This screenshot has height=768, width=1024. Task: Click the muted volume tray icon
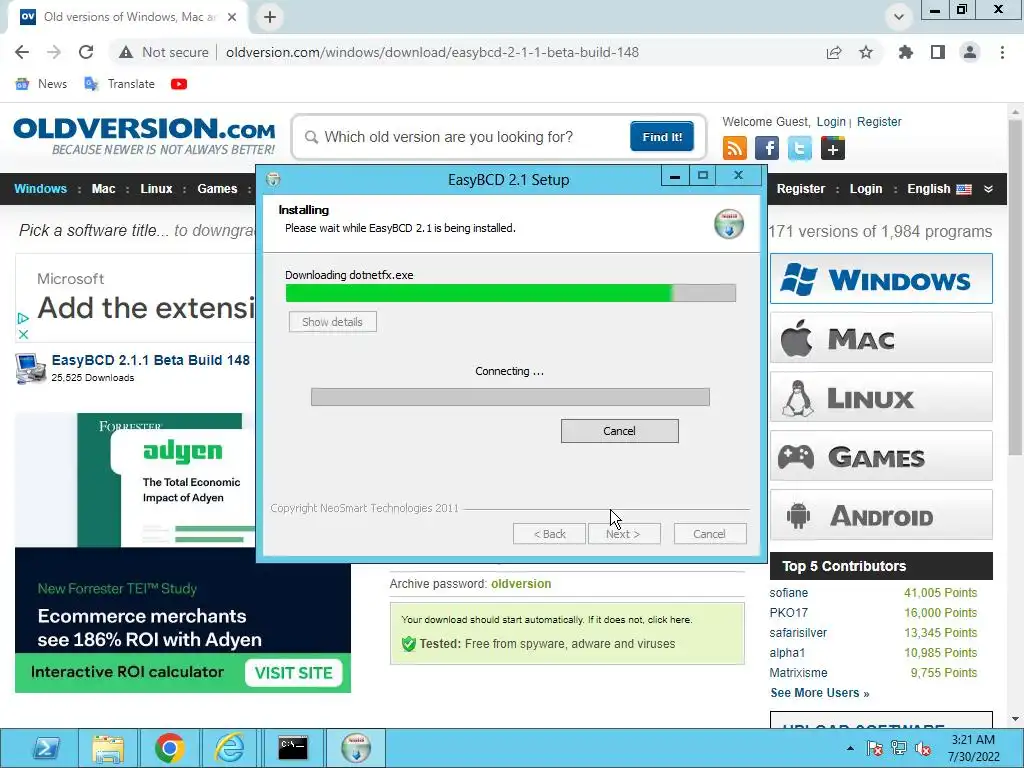pos(923,748)
